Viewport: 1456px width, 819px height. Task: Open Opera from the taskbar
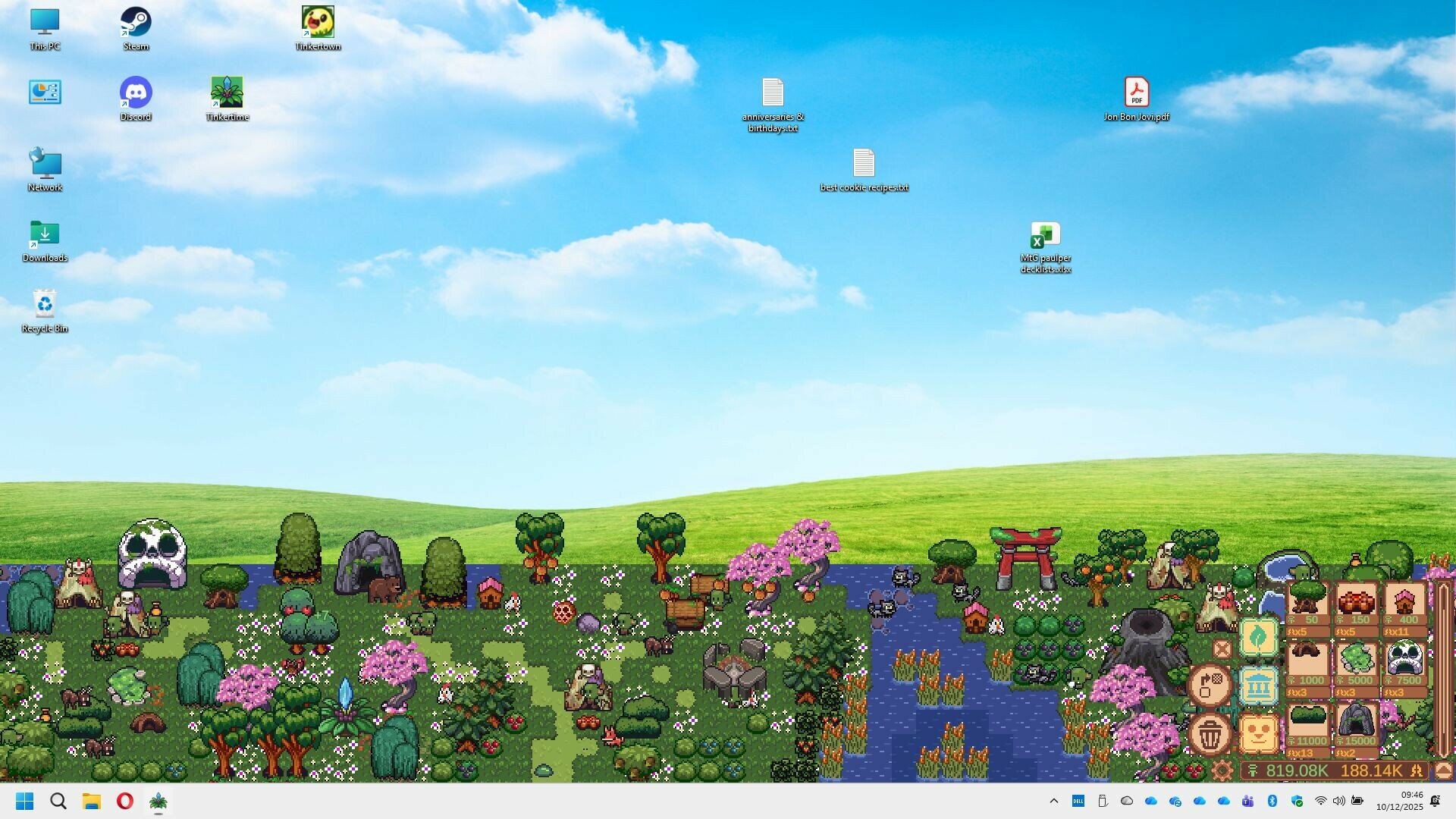point(124,801)
